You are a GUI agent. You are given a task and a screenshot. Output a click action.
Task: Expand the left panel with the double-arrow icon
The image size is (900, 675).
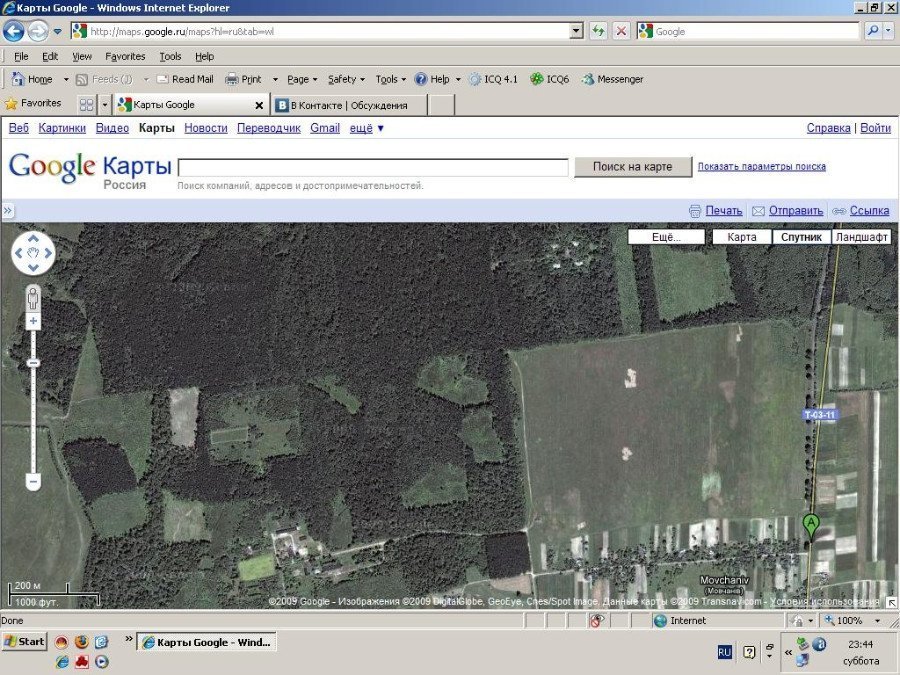7,211
